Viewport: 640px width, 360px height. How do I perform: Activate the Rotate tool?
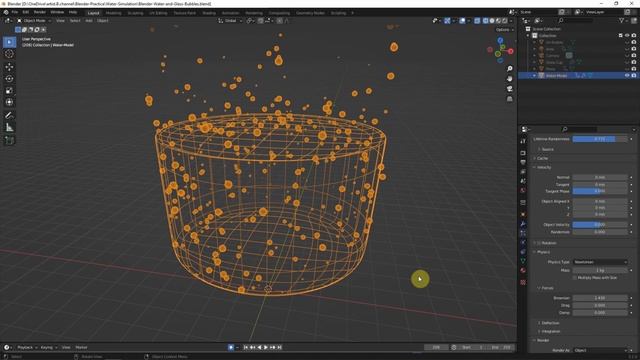[9, 78]
